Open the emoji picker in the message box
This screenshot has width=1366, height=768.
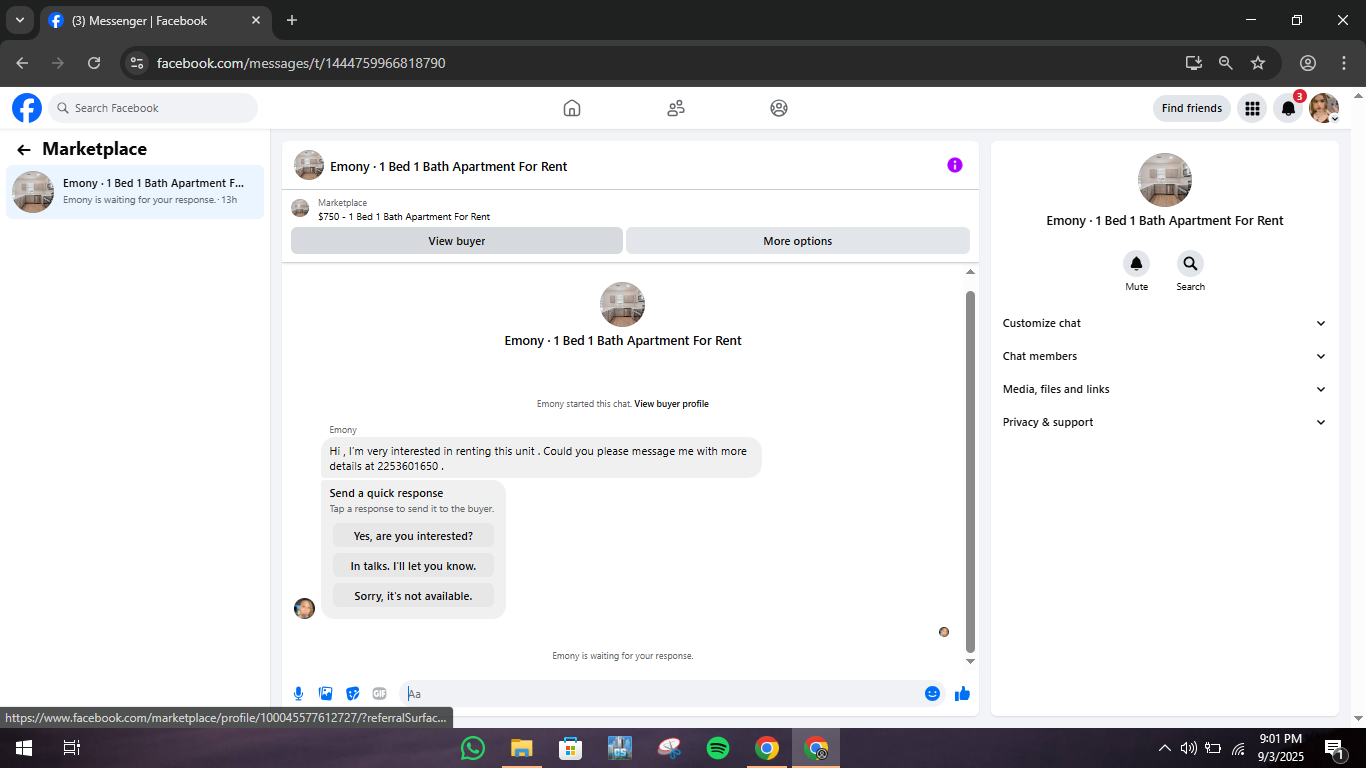pyautogui.click(x=932, y=694)
